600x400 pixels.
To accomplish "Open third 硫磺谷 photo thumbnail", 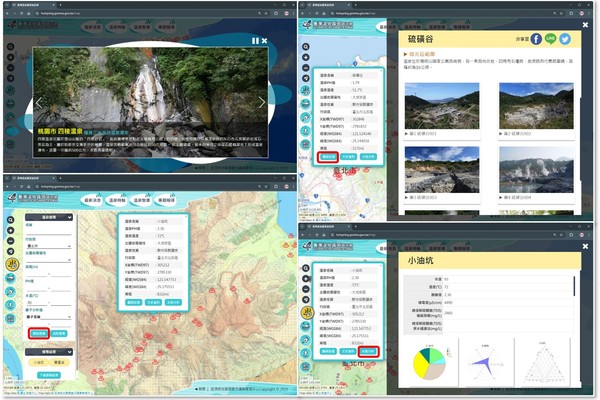I will pos(442,170).
